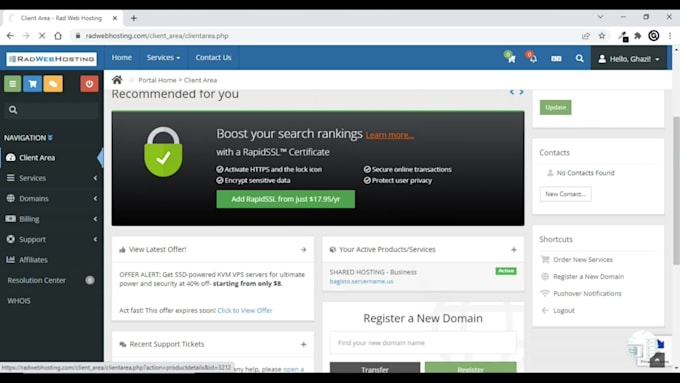Bookmark this page with star icon
The image size is (680, 383).
click(x=602, y=36)
